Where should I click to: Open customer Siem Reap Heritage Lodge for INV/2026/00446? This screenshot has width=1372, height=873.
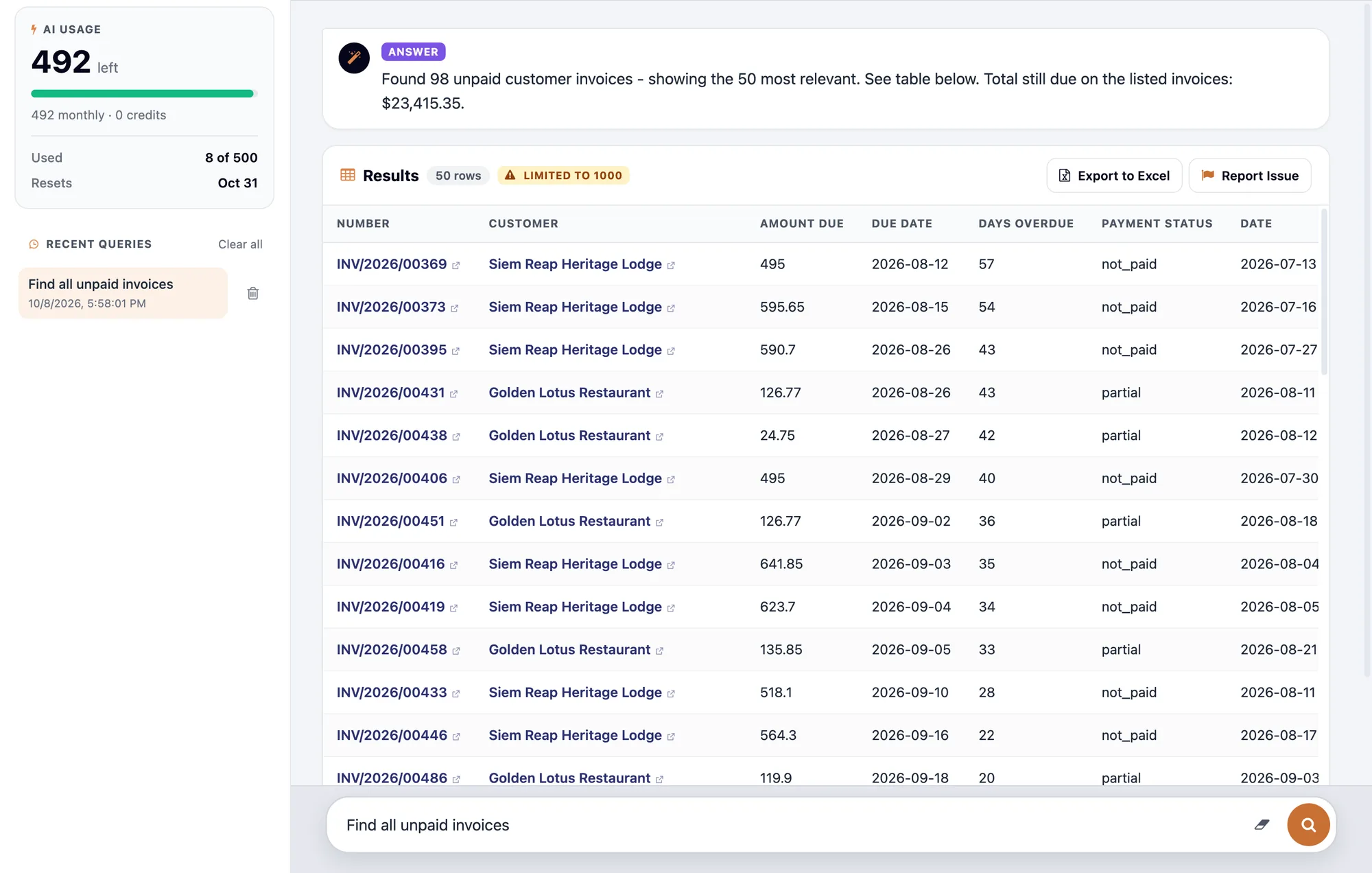click(575, 735)
